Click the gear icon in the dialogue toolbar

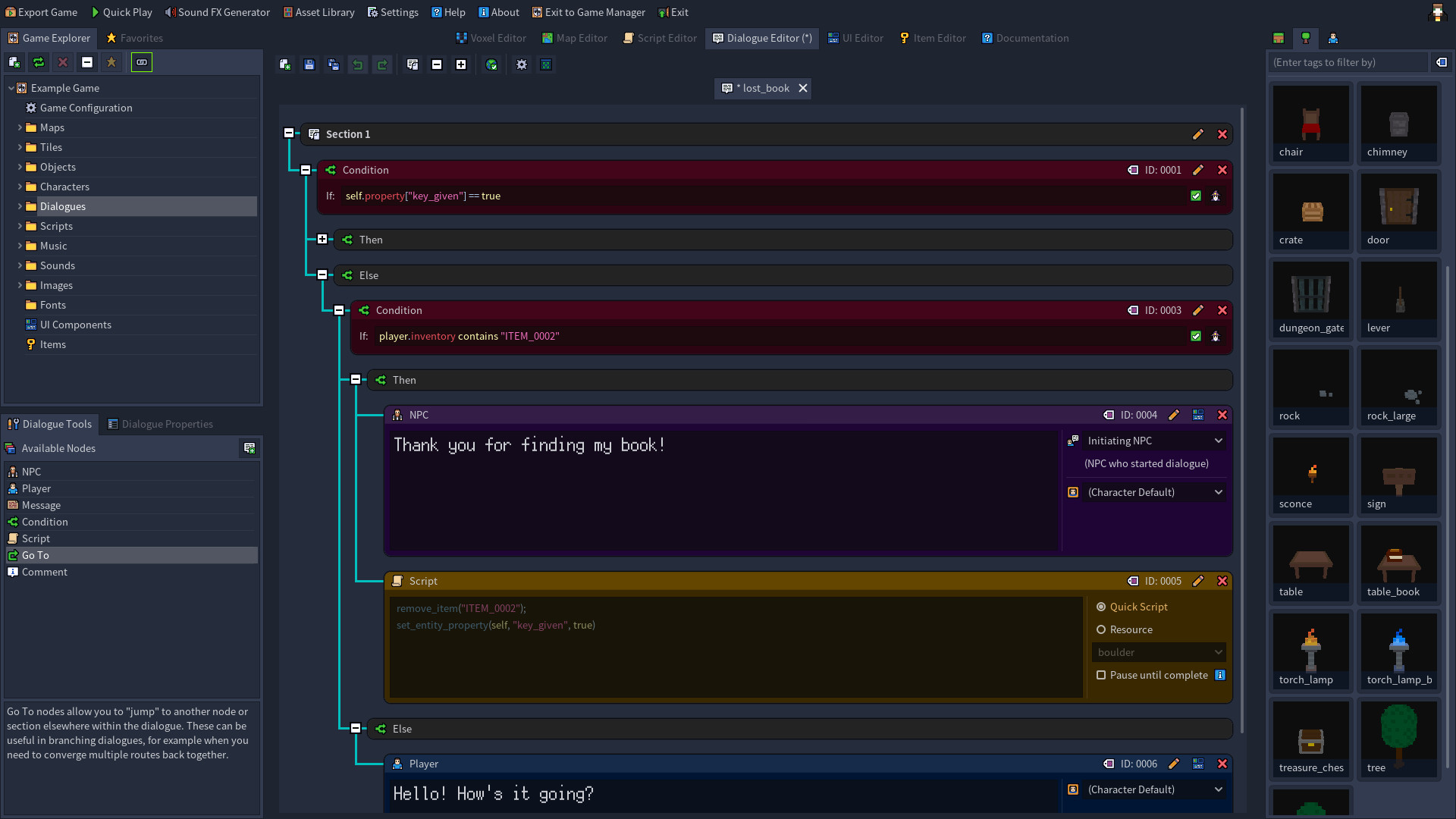pos(522,64)
